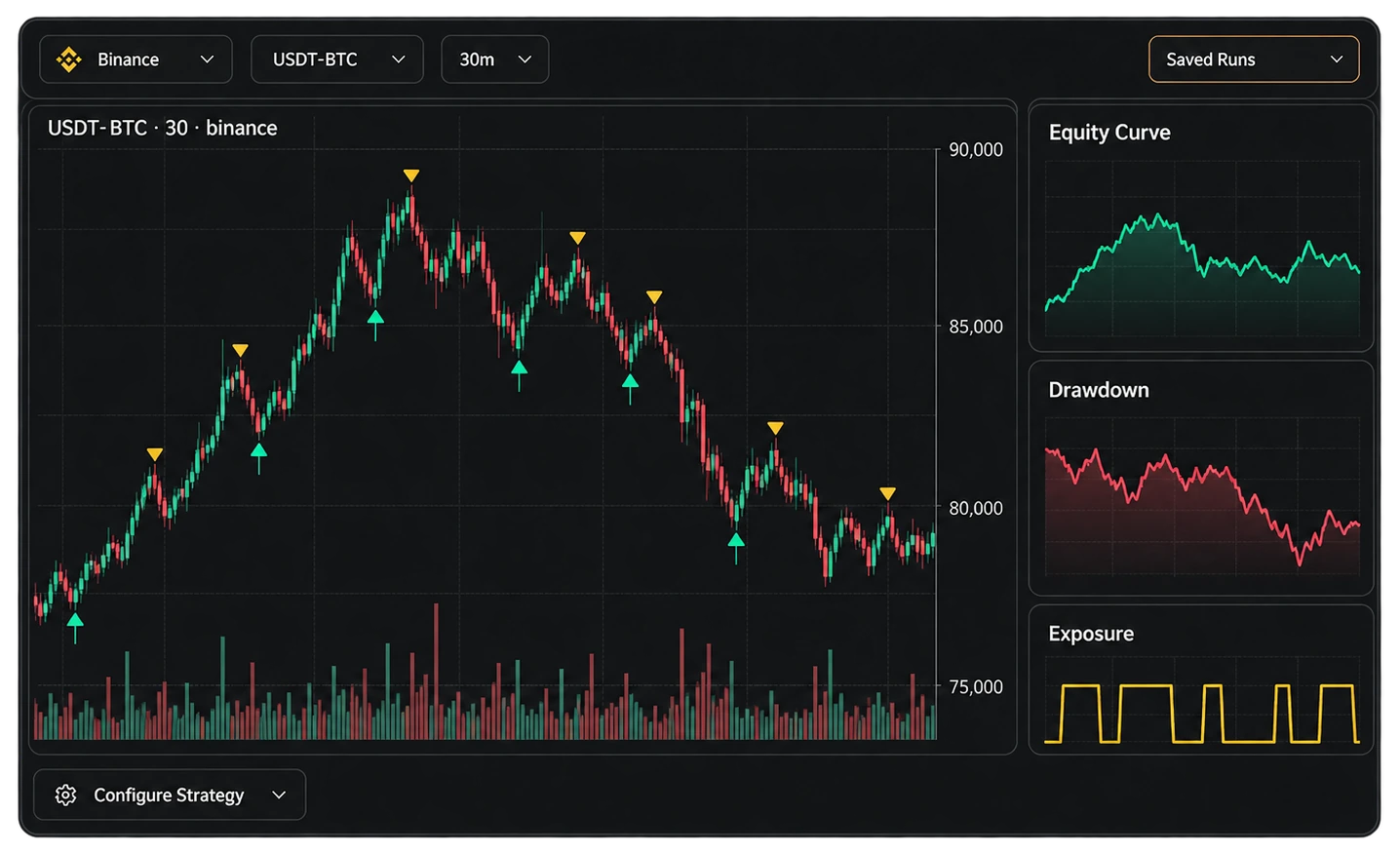Screen dimensions: 1400x854
Task: Select the Equity Curve panel
Action: click(1201, 227)
